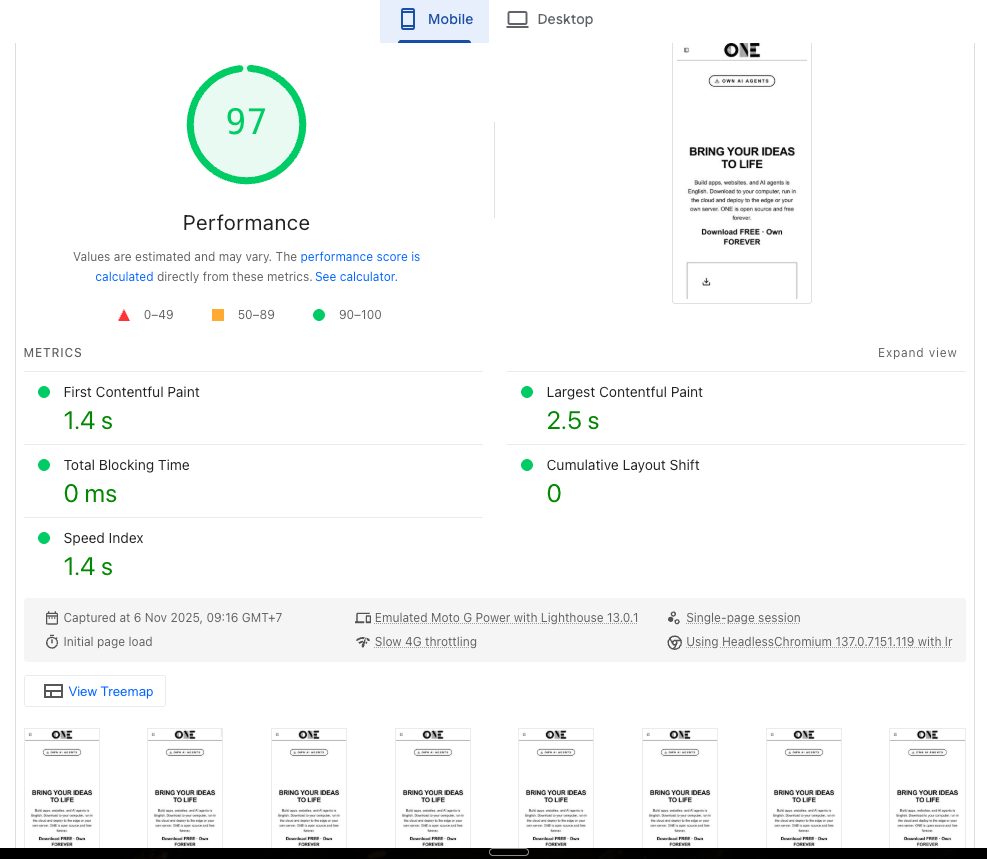Click the treemap icon beside View Treemap
Viewport: 987px width, 859px height.
[x=54, y=691]
